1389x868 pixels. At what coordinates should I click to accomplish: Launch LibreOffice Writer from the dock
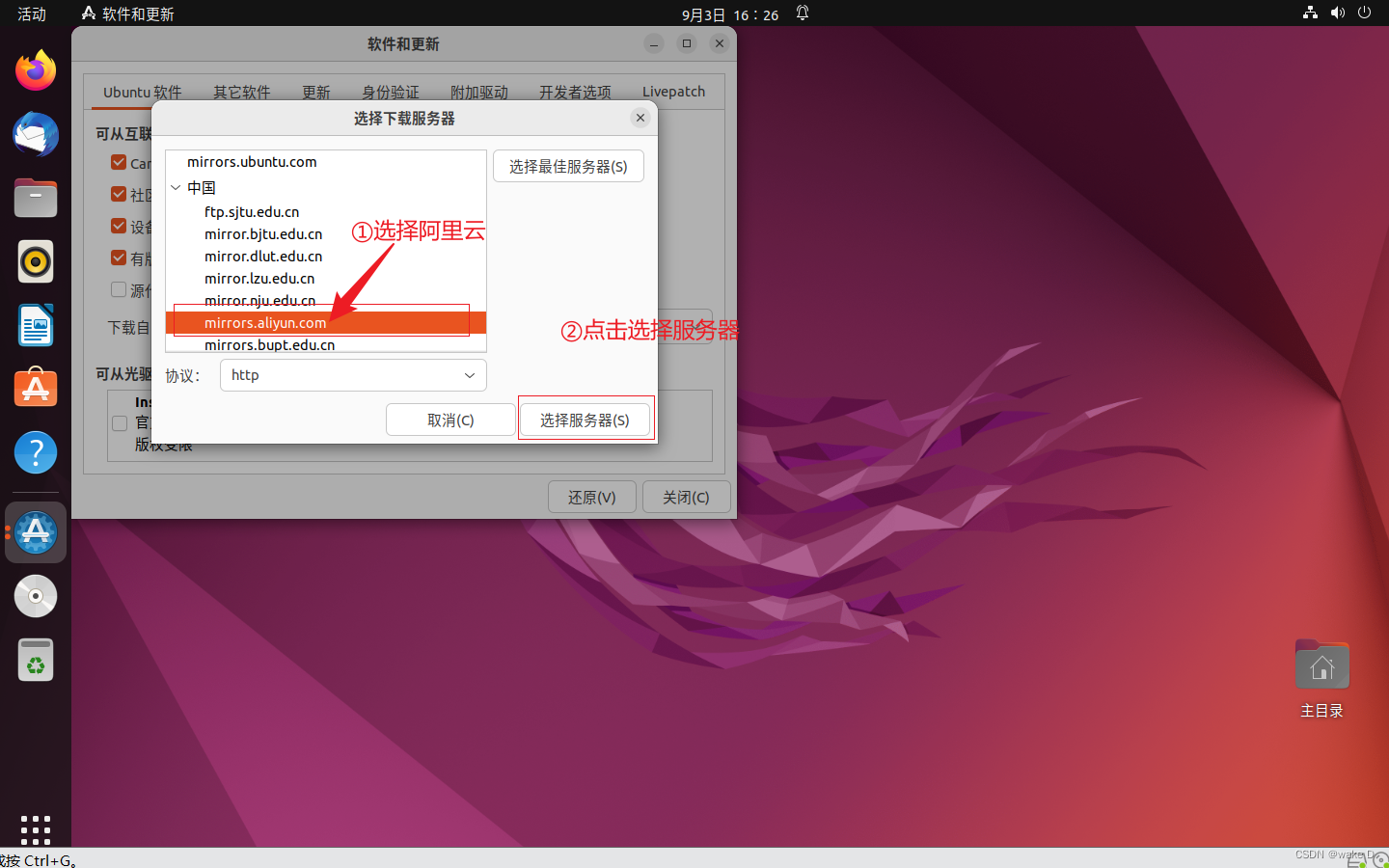36,325
